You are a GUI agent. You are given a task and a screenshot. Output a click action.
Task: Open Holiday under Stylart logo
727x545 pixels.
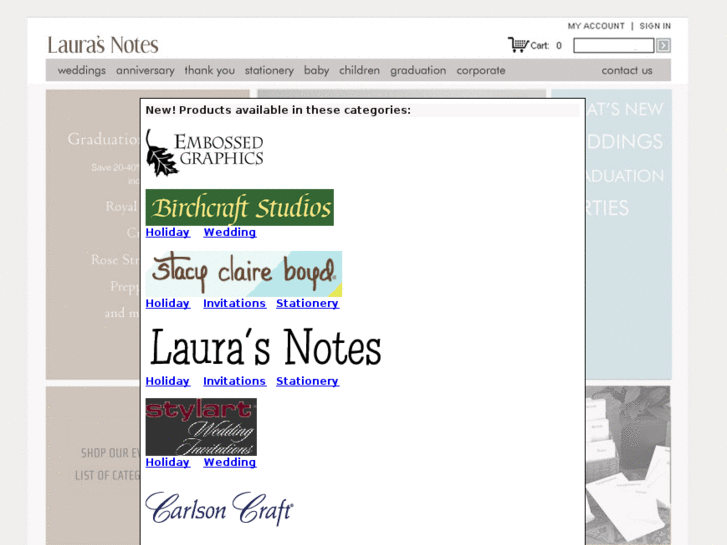[167, 462]
